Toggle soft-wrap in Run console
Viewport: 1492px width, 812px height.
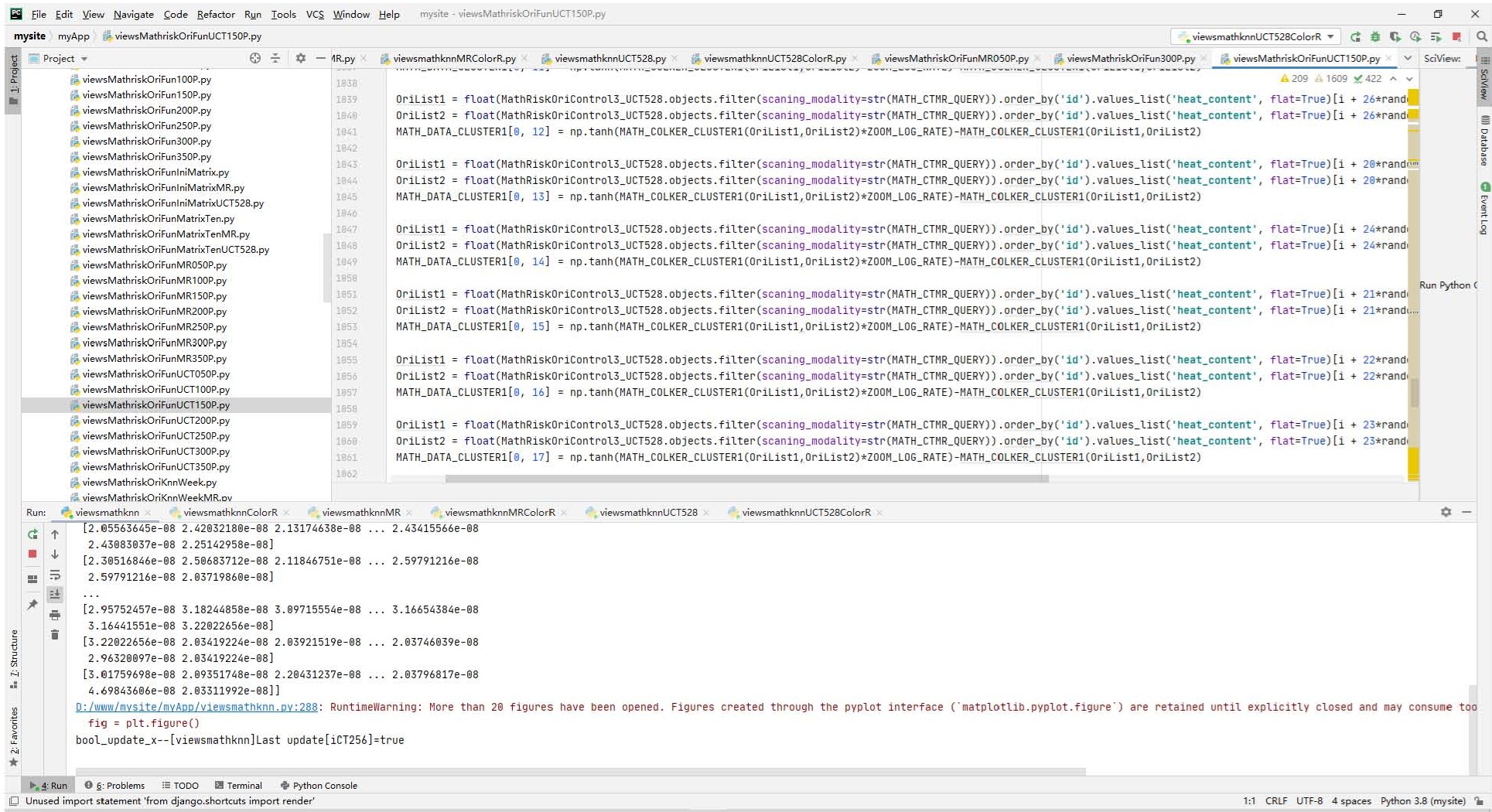(x=55, y=575)
